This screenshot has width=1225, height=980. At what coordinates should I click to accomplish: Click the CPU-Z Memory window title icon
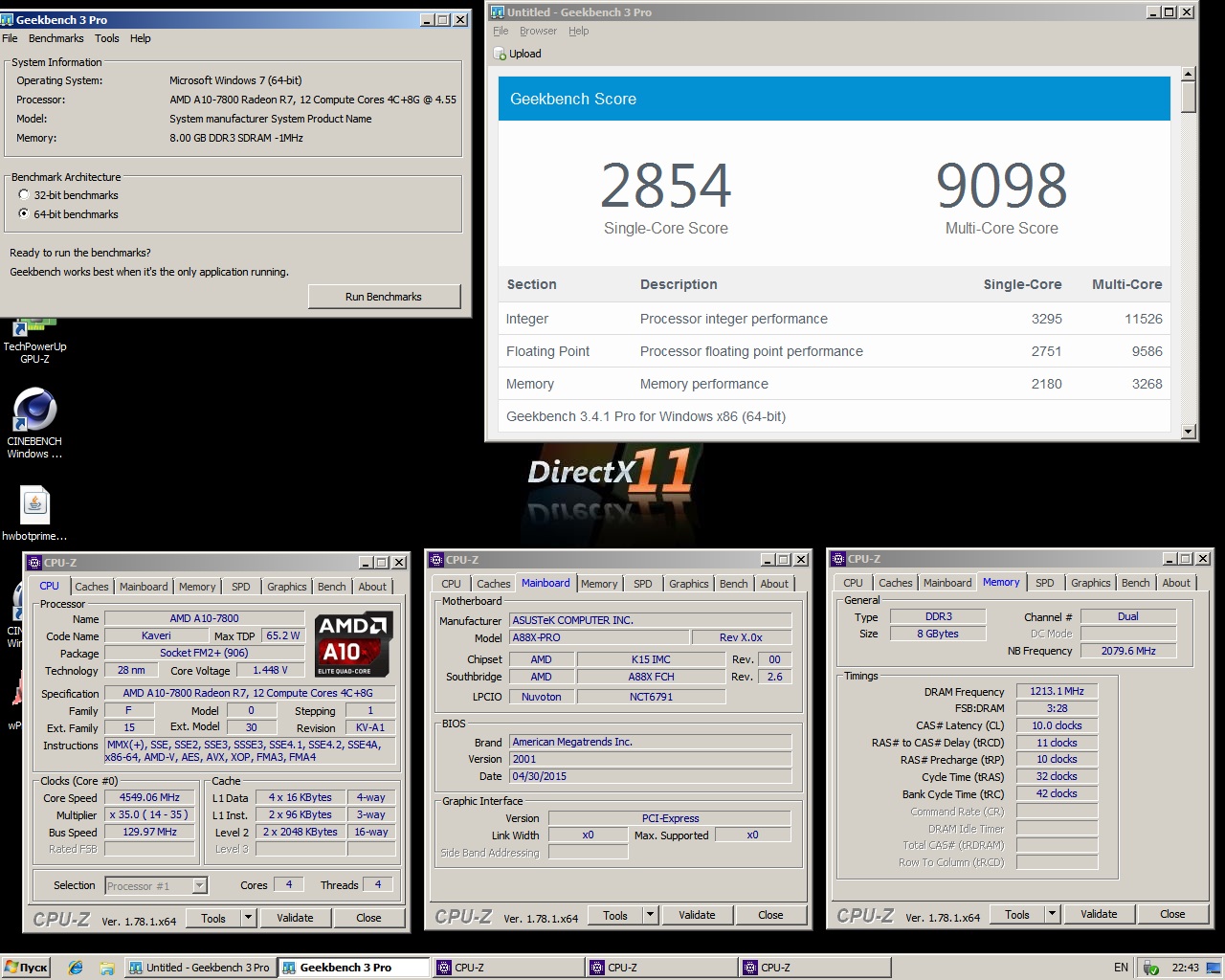[x=838, y=559]
